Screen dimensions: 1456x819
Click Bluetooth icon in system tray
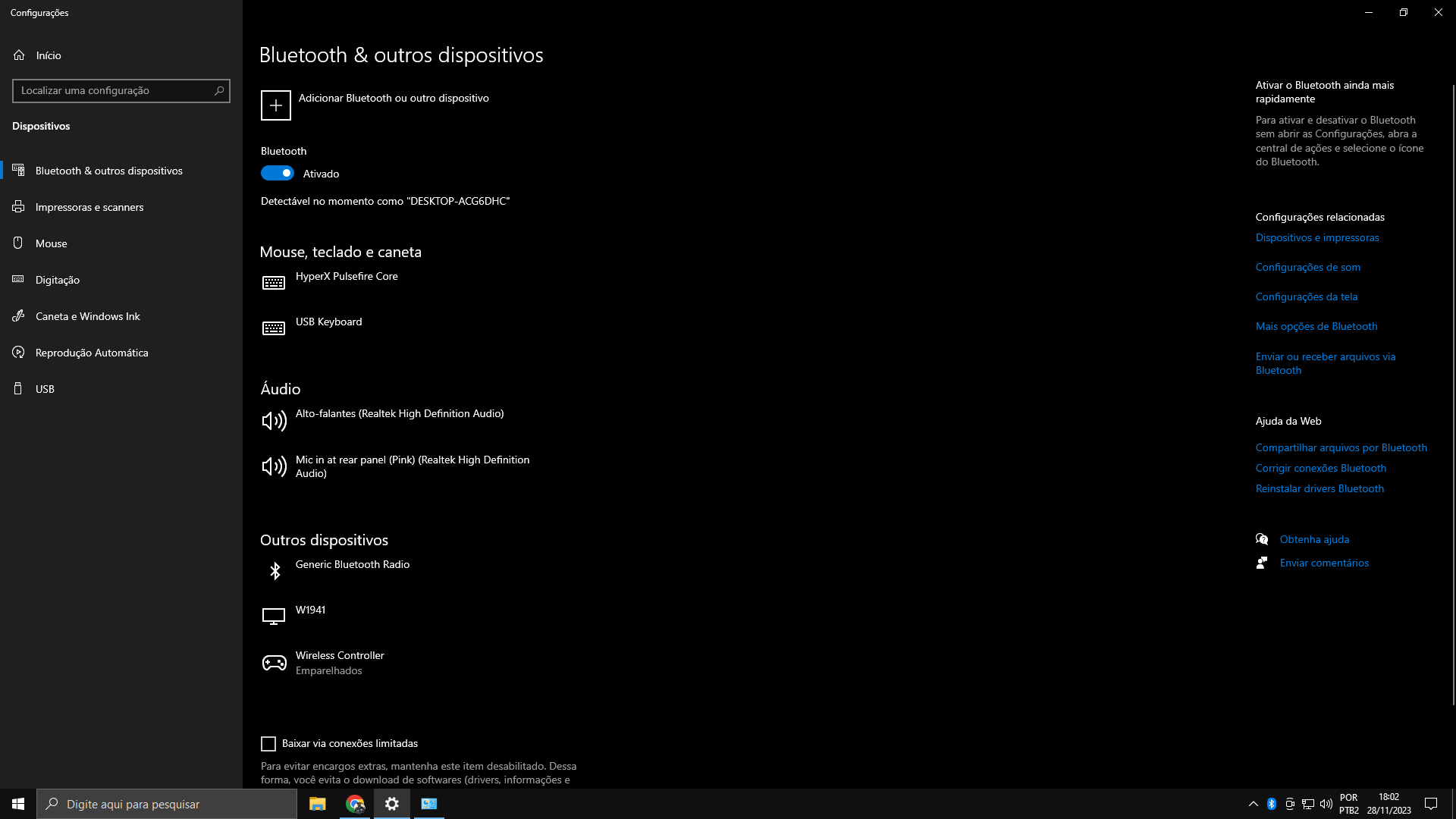point(1272,804)
